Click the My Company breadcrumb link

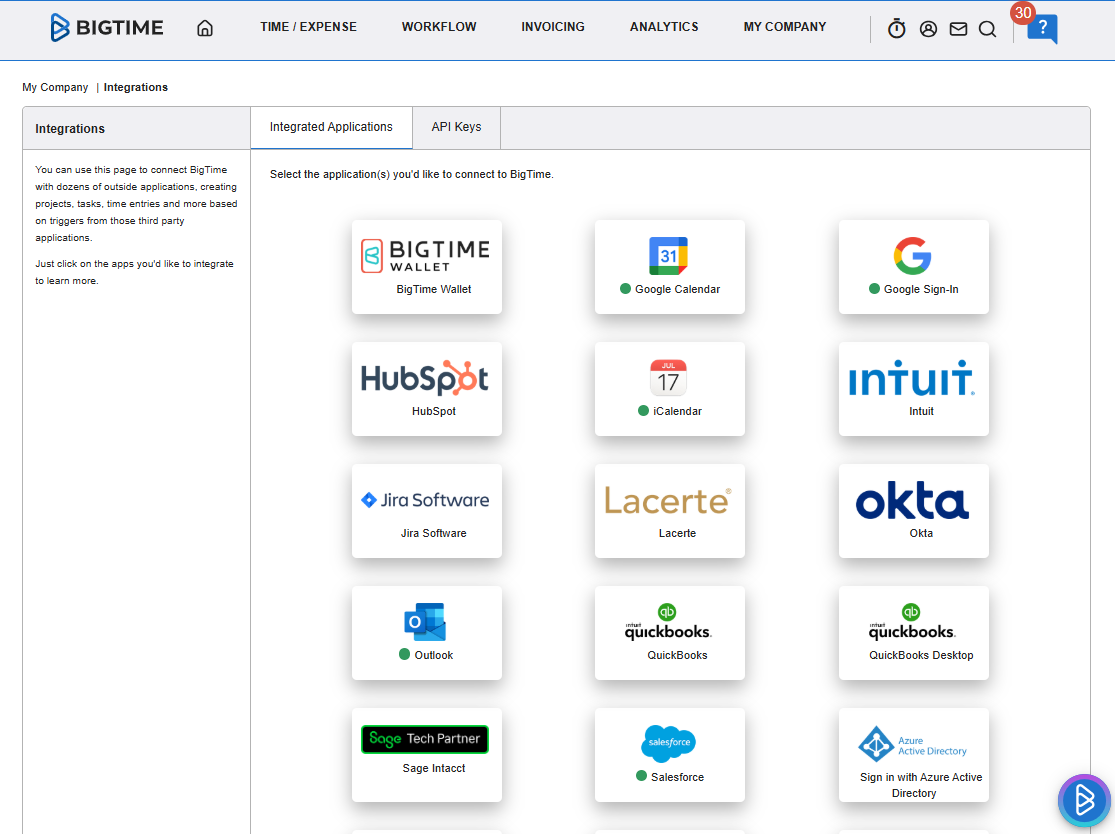coord(55,87)
